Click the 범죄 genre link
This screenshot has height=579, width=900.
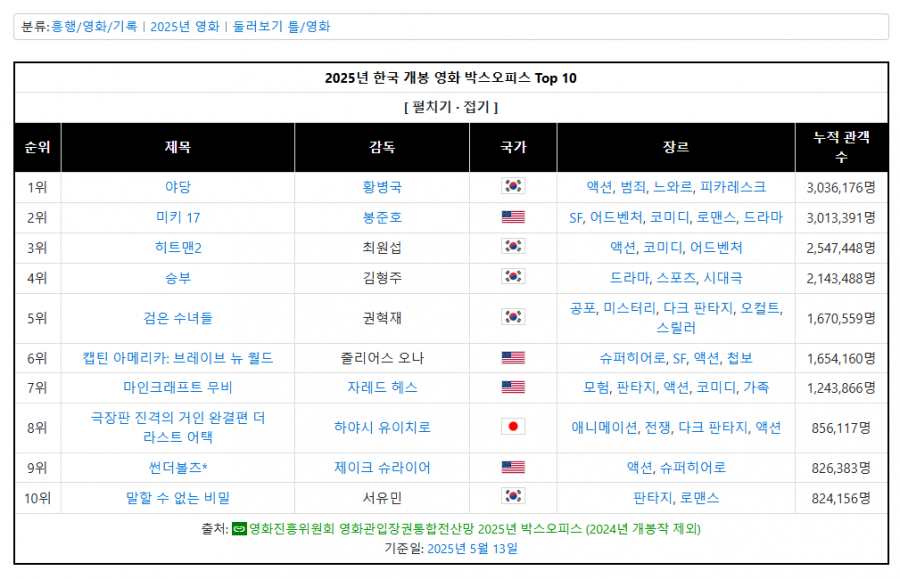633,187
